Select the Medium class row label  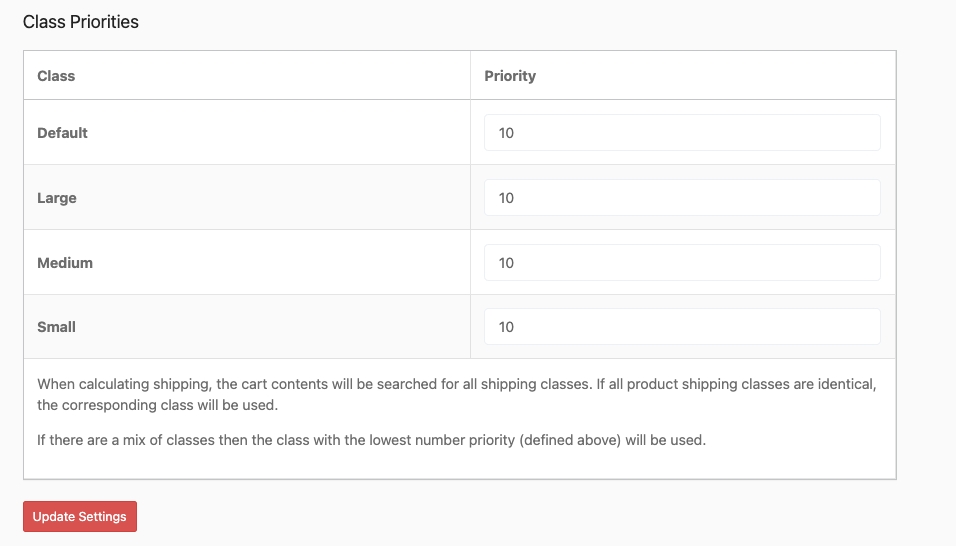[x=65, y=263]
